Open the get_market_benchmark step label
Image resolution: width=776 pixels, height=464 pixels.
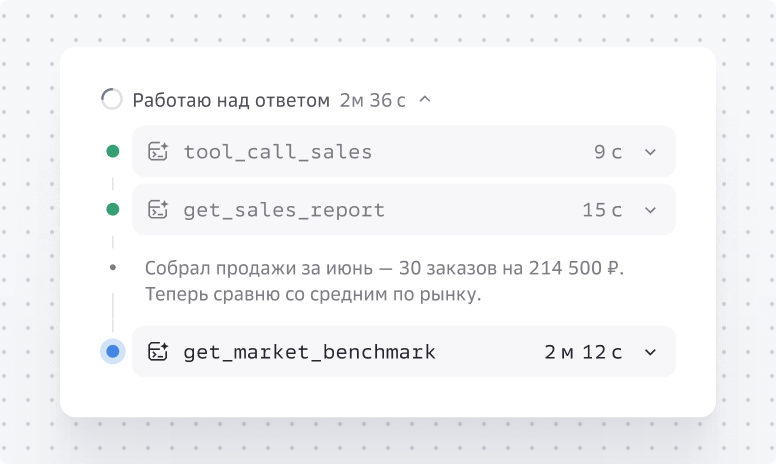[309, 352]
